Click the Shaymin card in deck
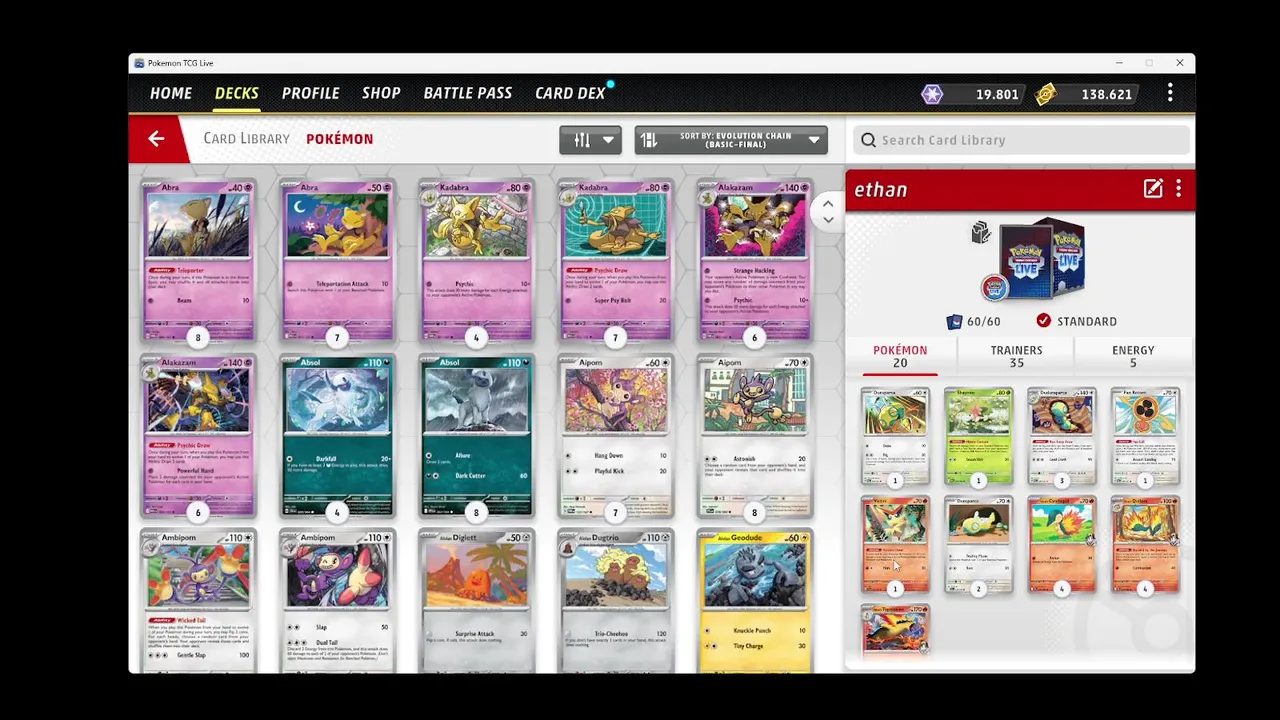This screenshot has width=1280, height=720. [978, 437]
